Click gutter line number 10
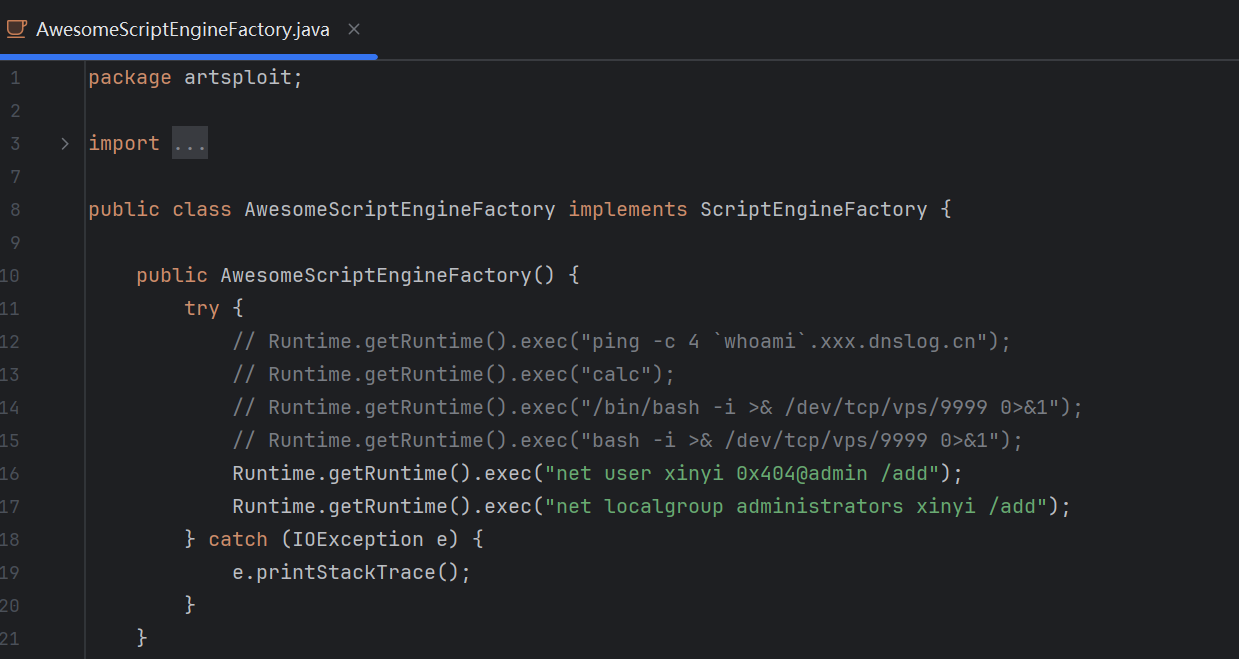Screen dimensions: 1239x659 point(10,276)
